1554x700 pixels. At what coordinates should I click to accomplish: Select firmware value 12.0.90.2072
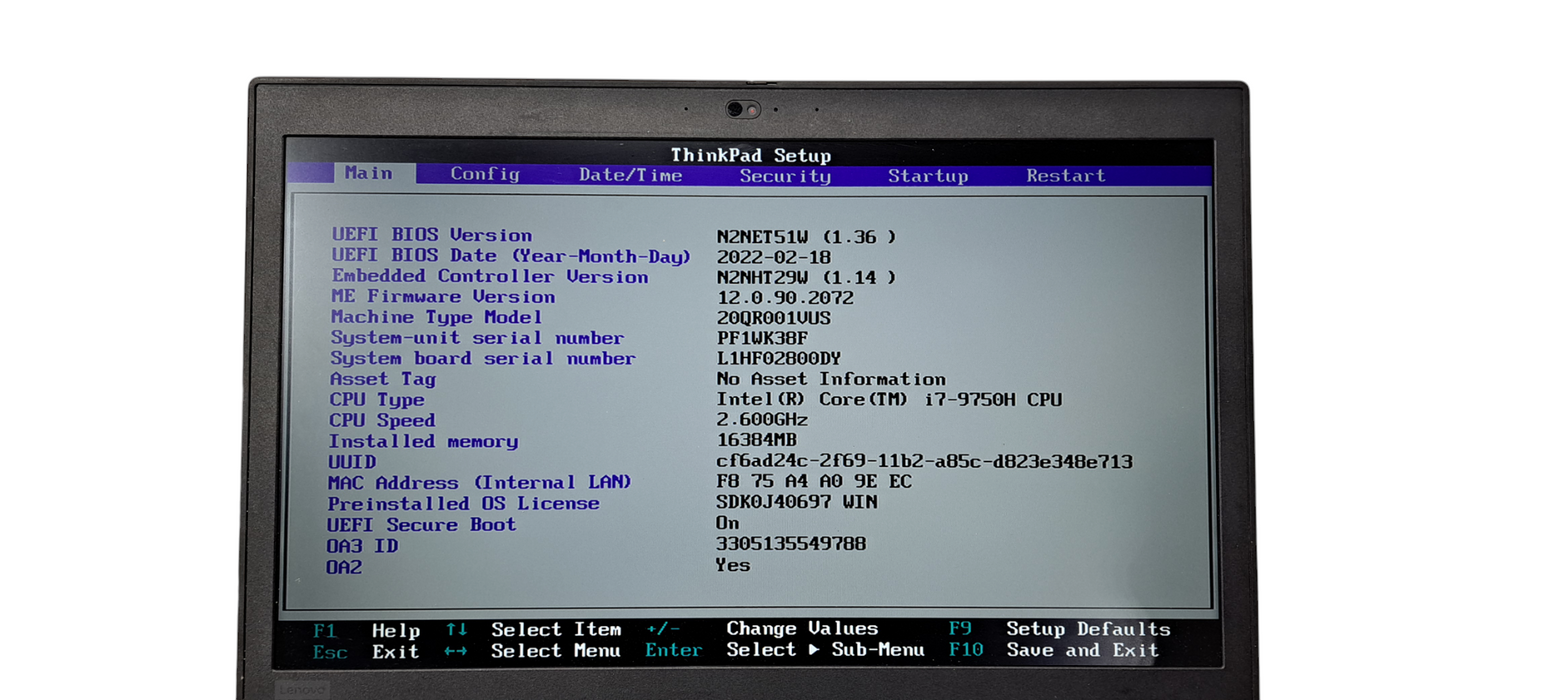coord(786,298)
